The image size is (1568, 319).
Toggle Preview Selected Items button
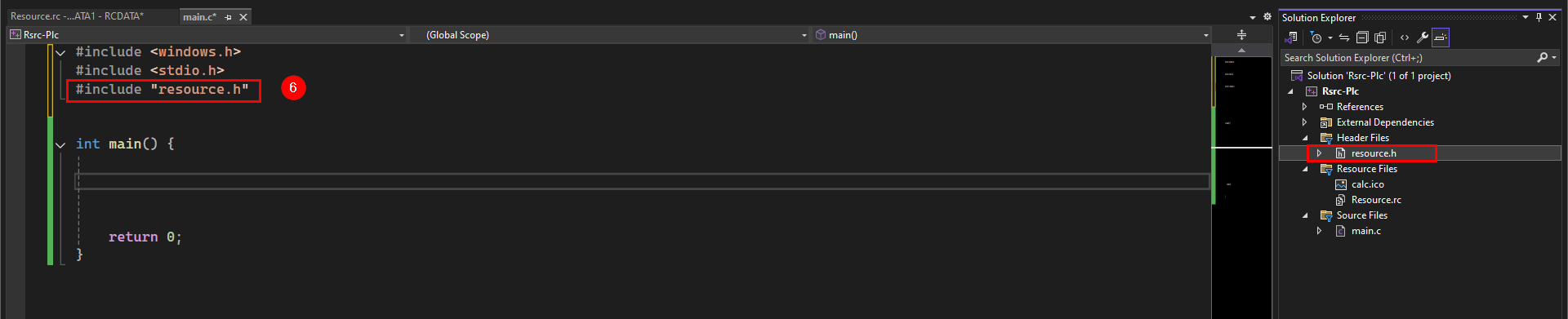click(1441, 38)
